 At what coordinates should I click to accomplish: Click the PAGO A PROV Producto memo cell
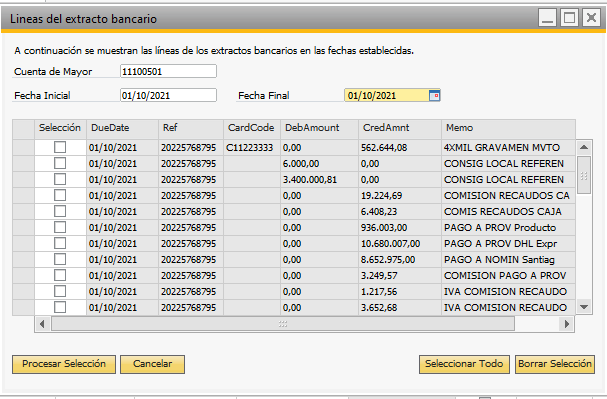(x=508, y=228)
